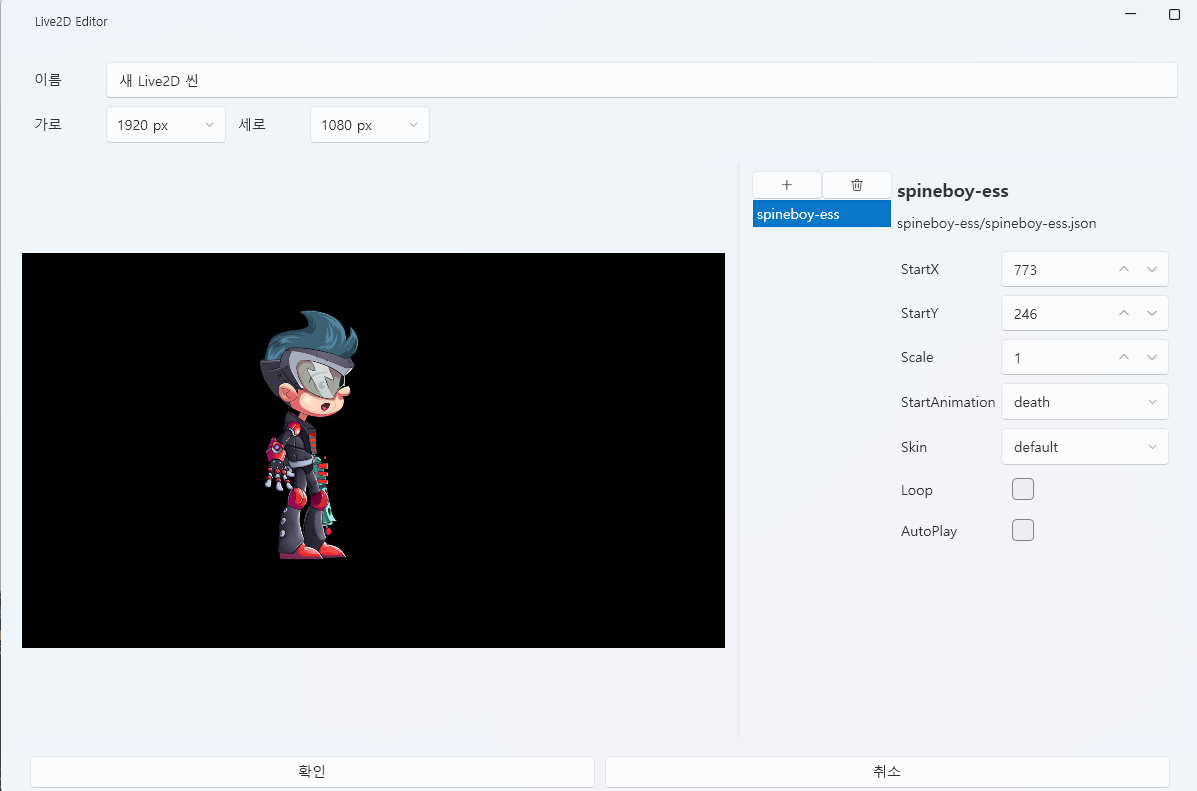The image size is (1197, 791).
Task: Decrease the Scale value with its down arrow
Action: click(1152, 356)
